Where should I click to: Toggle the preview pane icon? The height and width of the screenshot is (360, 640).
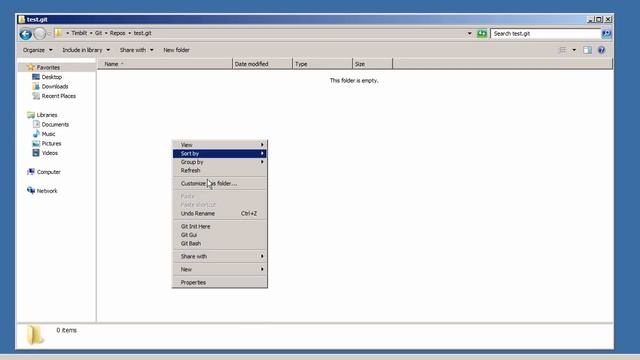[587, 50]
